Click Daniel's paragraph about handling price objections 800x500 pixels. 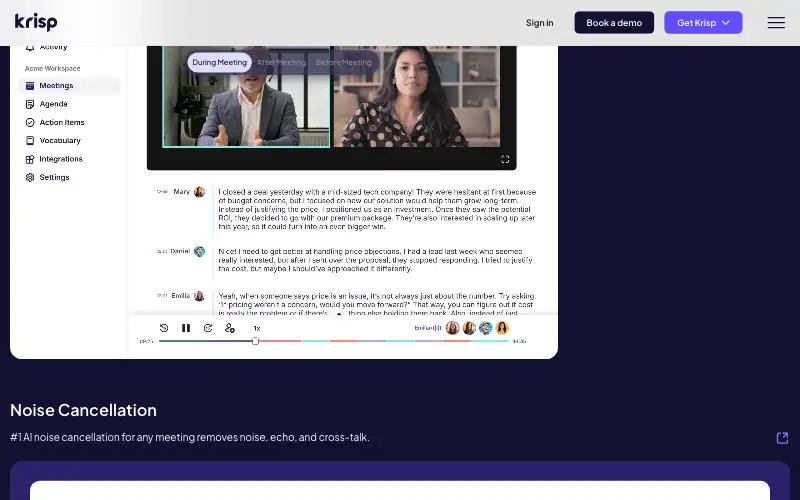pos(375,260)
